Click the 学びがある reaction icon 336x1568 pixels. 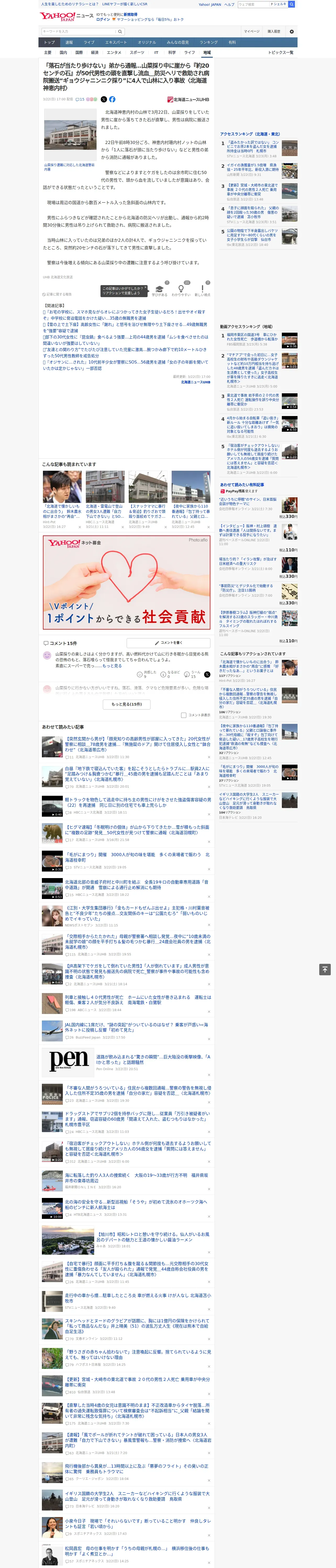[x=160, y=289]
